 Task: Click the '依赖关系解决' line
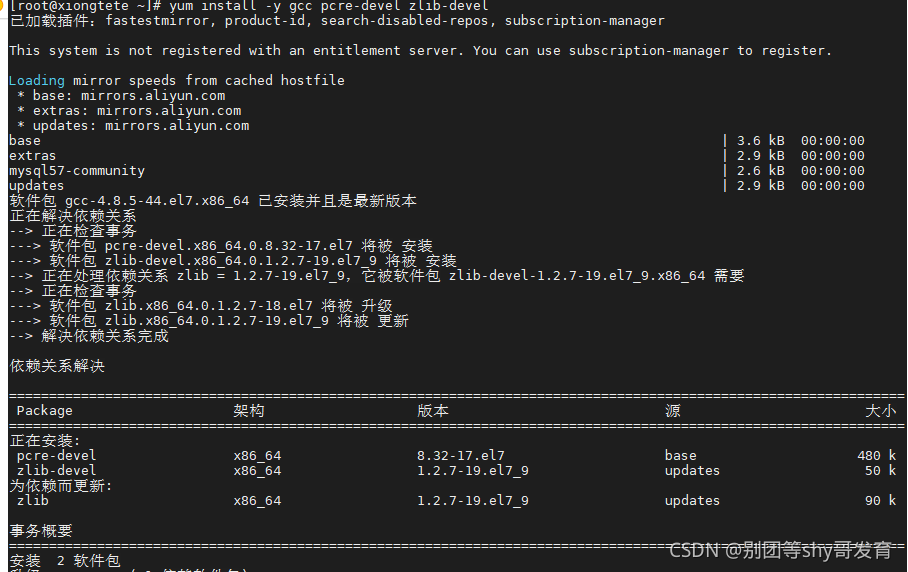(57, 366)
